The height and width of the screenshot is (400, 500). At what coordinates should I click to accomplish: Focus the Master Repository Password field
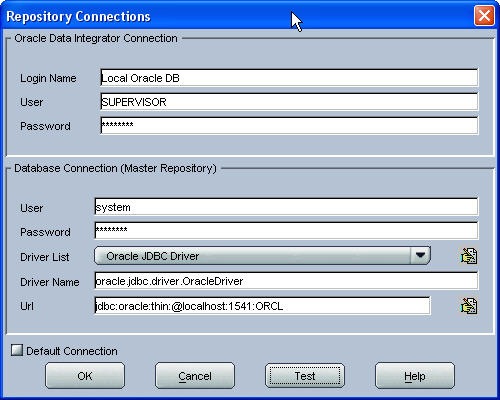point(286,231)
